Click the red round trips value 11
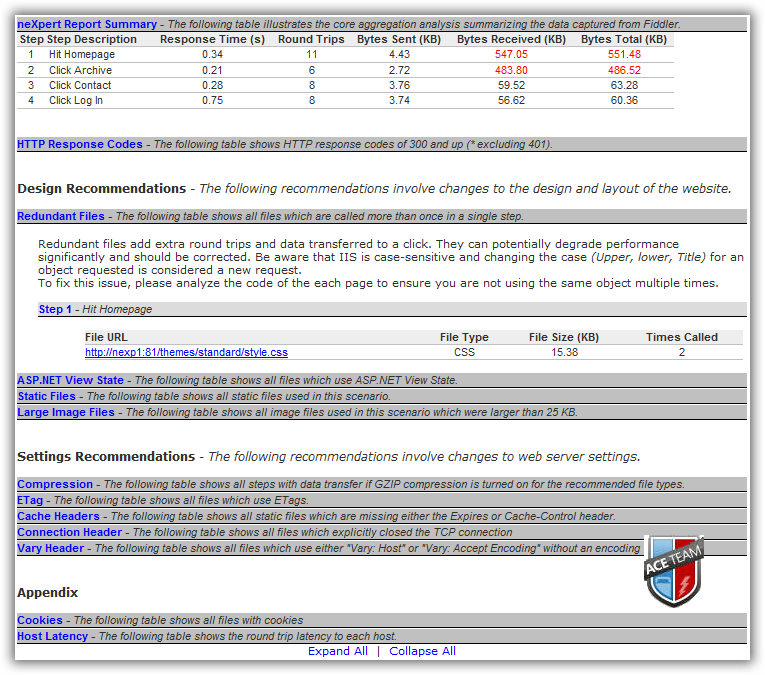The height and width of the screenshot is (675, 765). [312, 54]
